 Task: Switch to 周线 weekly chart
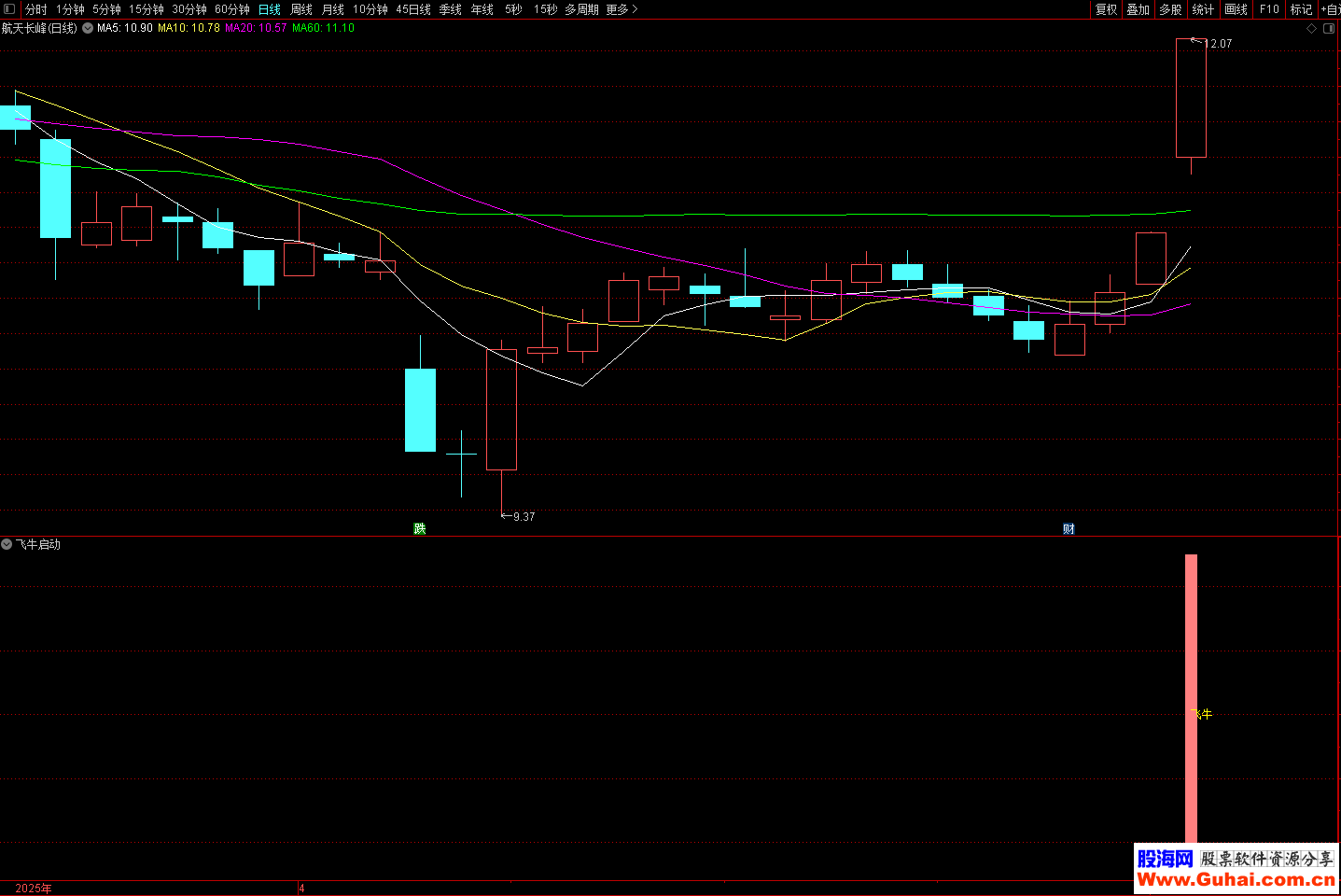301,9
